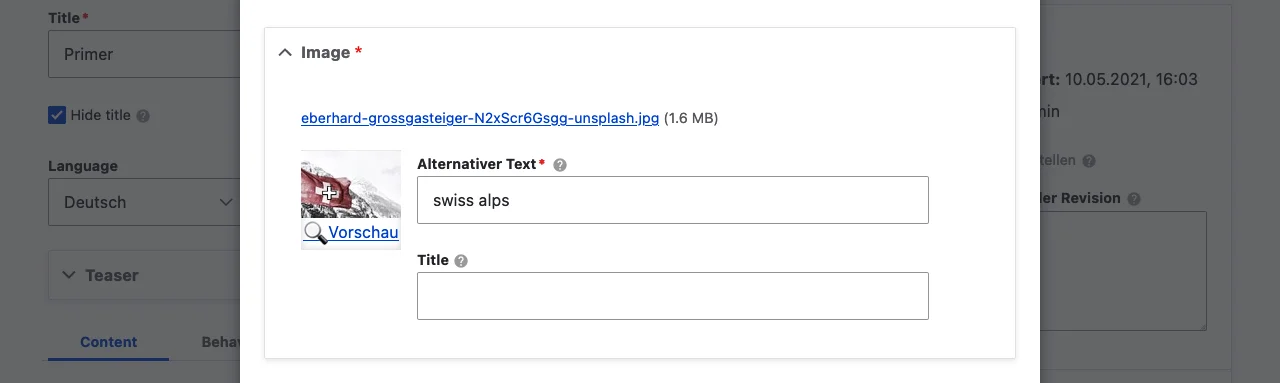Viewport: 1280px width, 383px height.
Task: Click help icon next to 'tellen' text
Action: tap(1089, 161)
